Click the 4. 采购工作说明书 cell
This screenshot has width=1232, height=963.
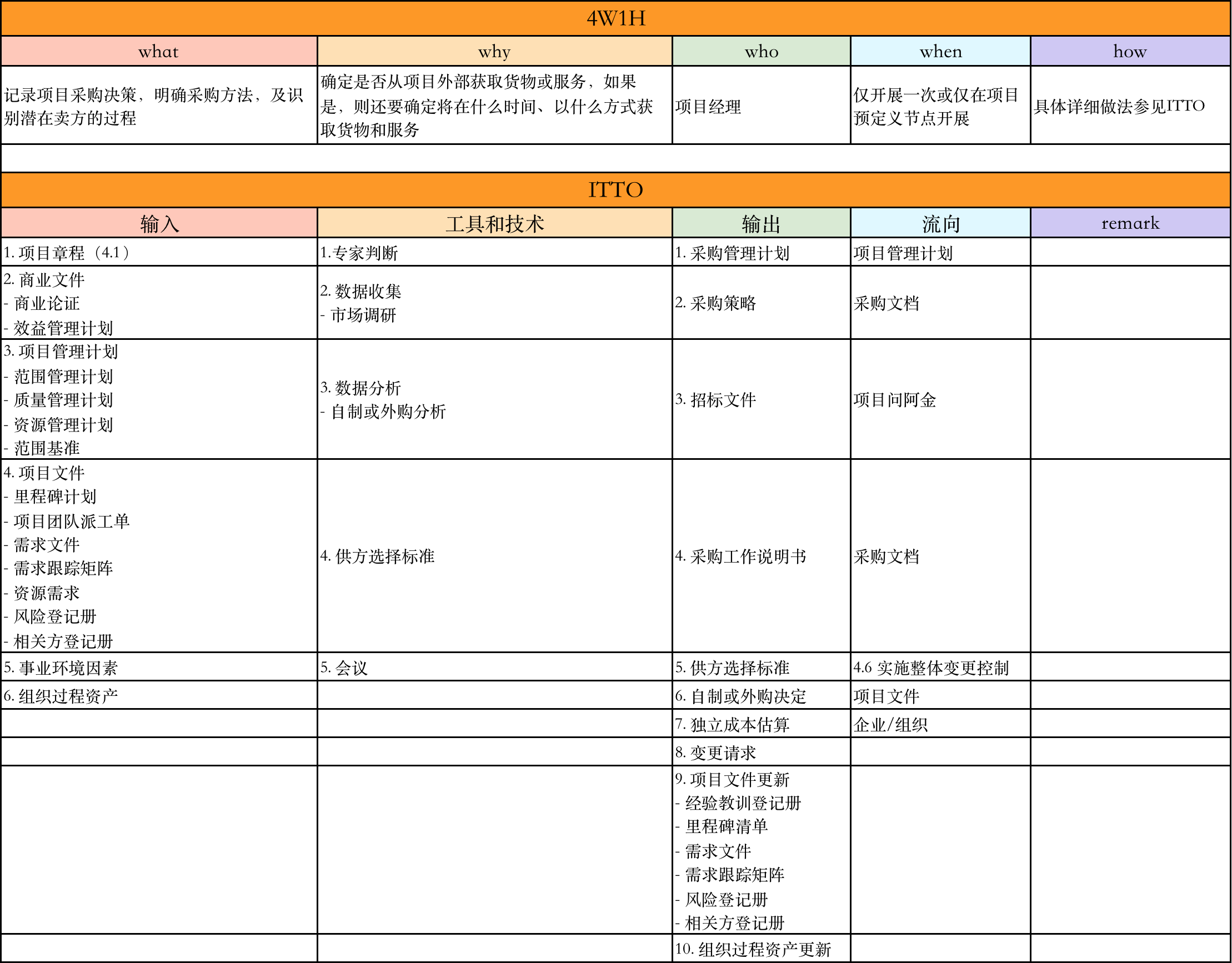pyautogui.click(x=762, y=556)
